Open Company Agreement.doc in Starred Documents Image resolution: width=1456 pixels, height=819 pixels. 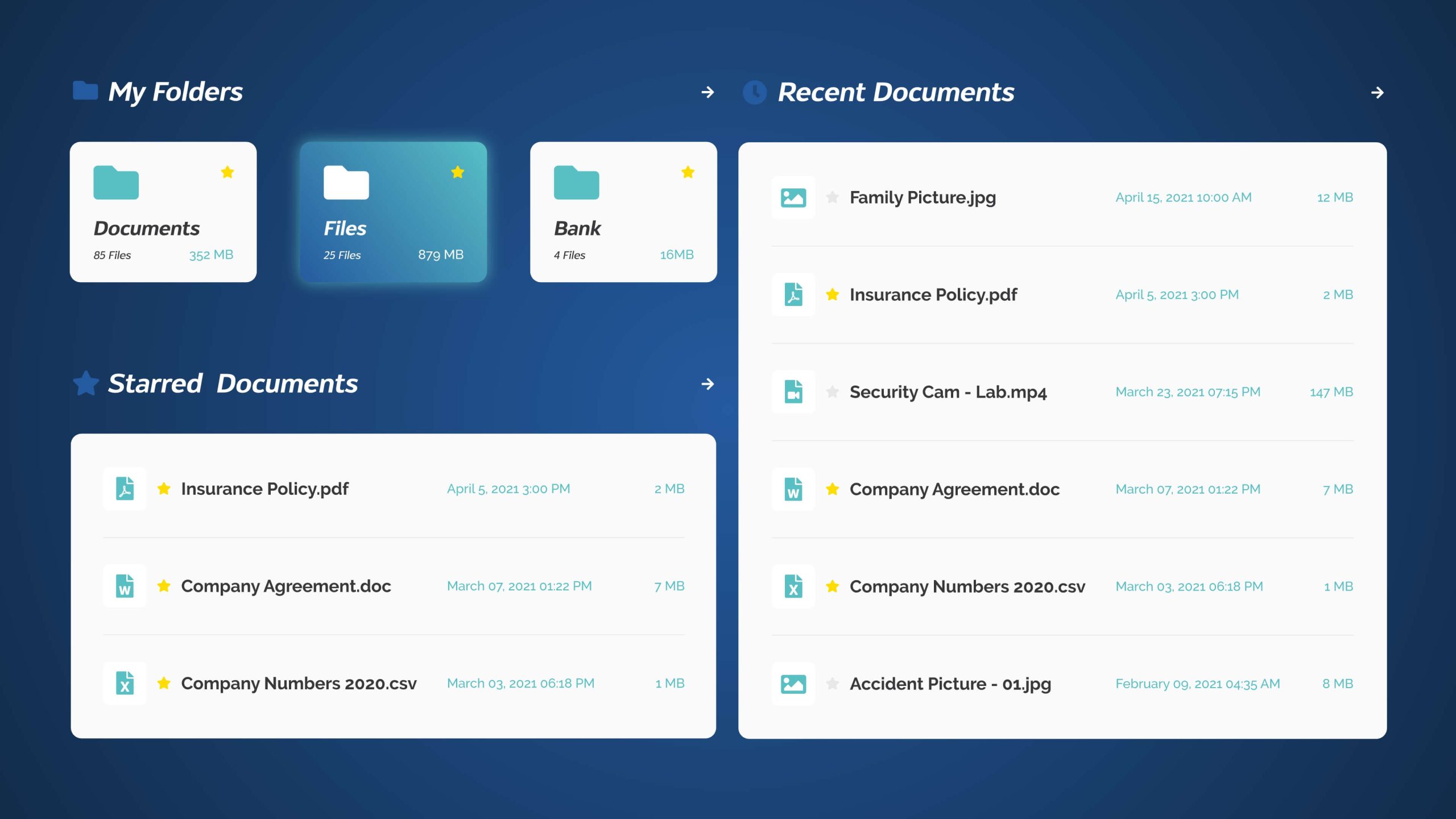(286, 586)
